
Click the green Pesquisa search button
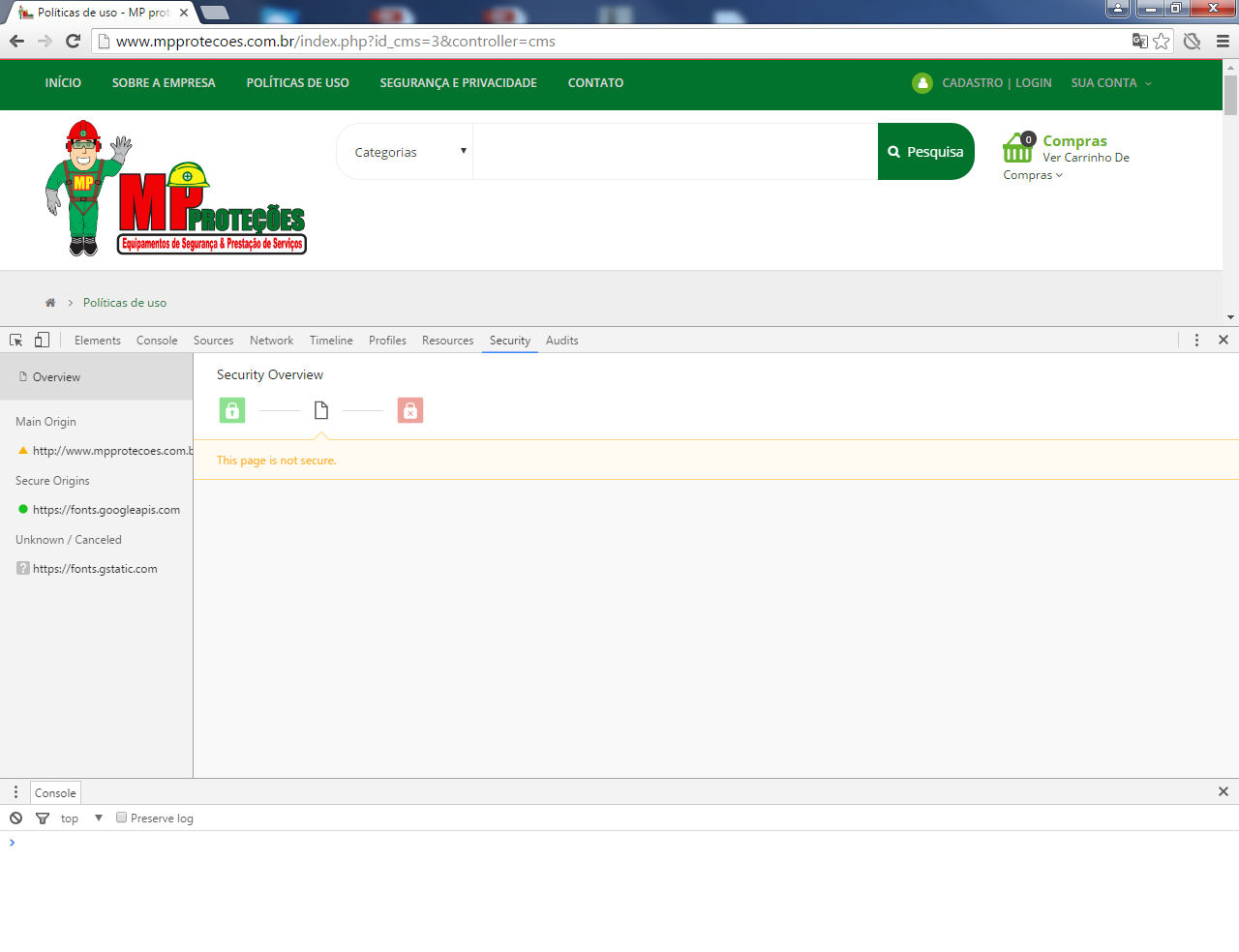pos(926,152)
